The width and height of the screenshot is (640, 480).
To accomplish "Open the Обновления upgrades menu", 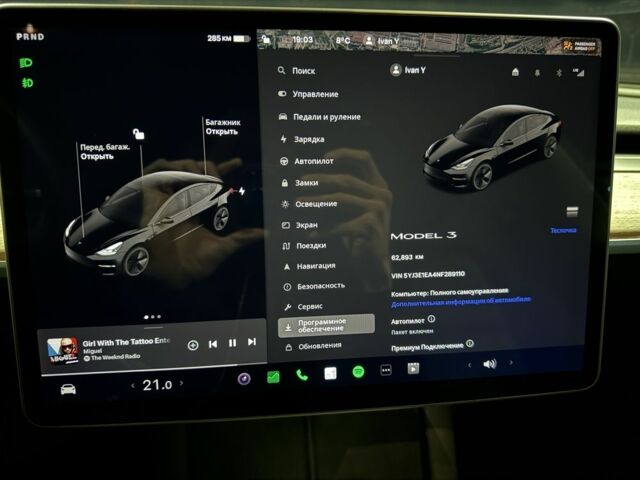I will point(313,346).
